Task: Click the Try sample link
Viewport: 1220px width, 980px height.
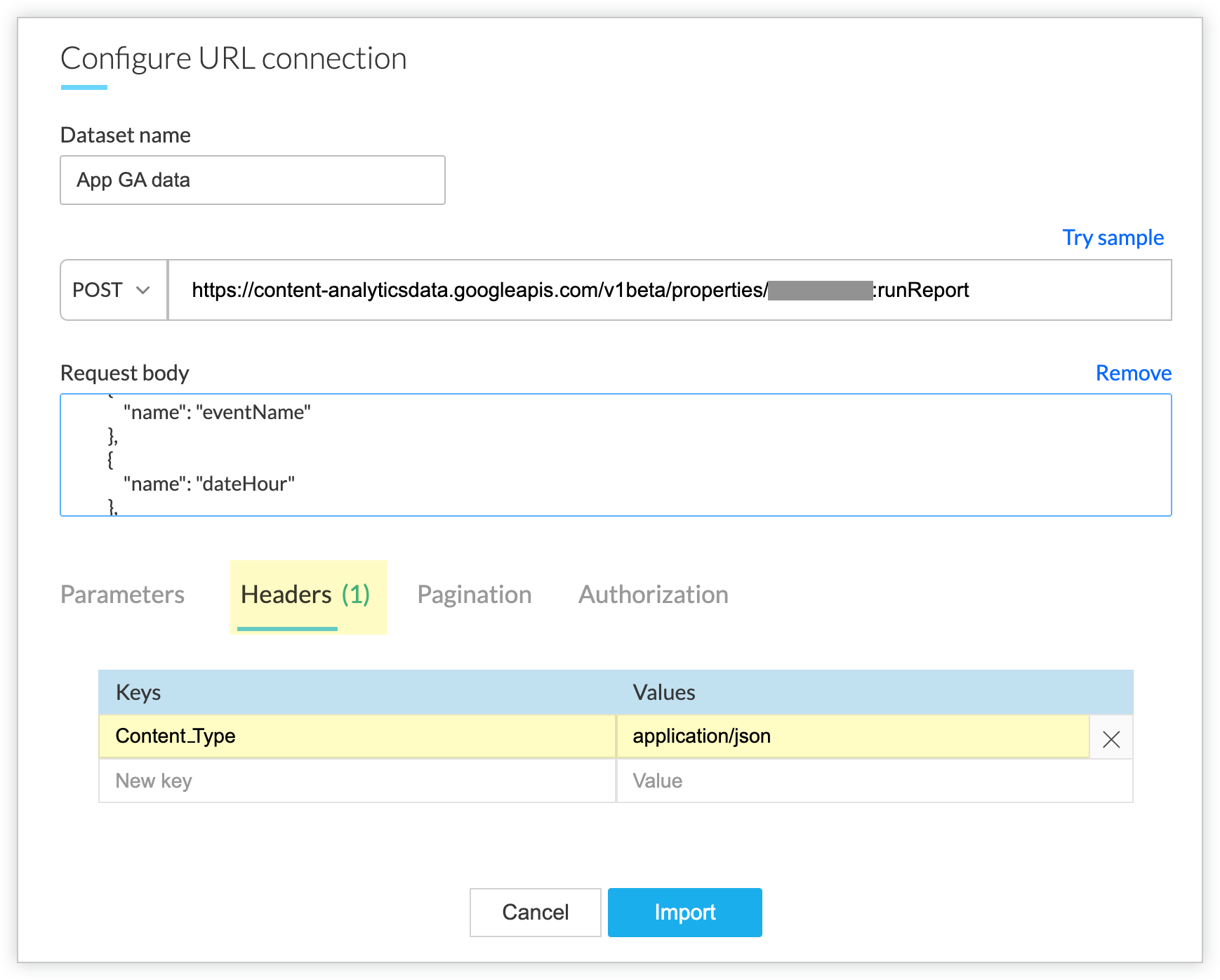Action: 1113,237
